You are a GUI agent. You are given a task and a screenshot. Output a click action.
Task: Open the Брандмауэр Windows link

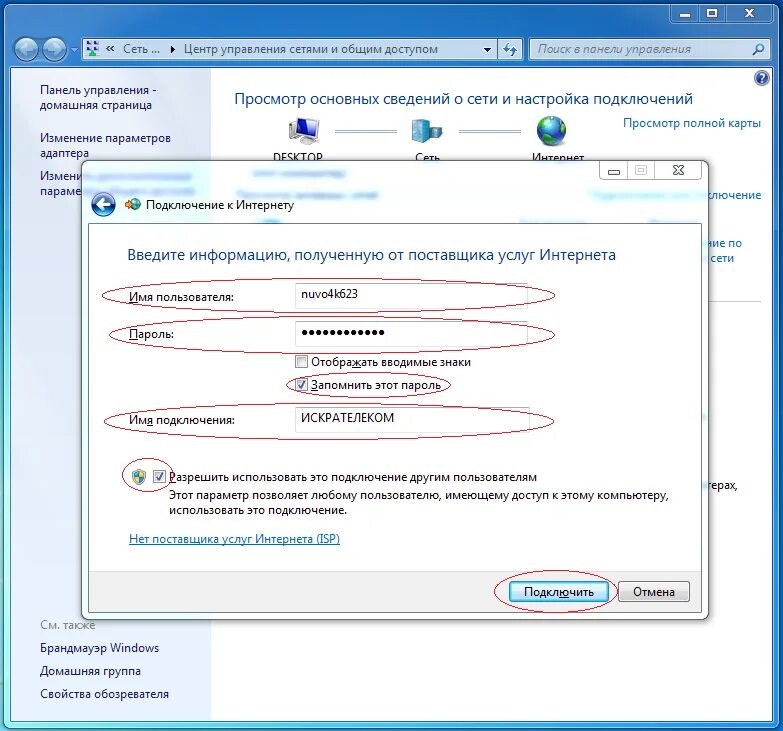(x=99, y=648)
